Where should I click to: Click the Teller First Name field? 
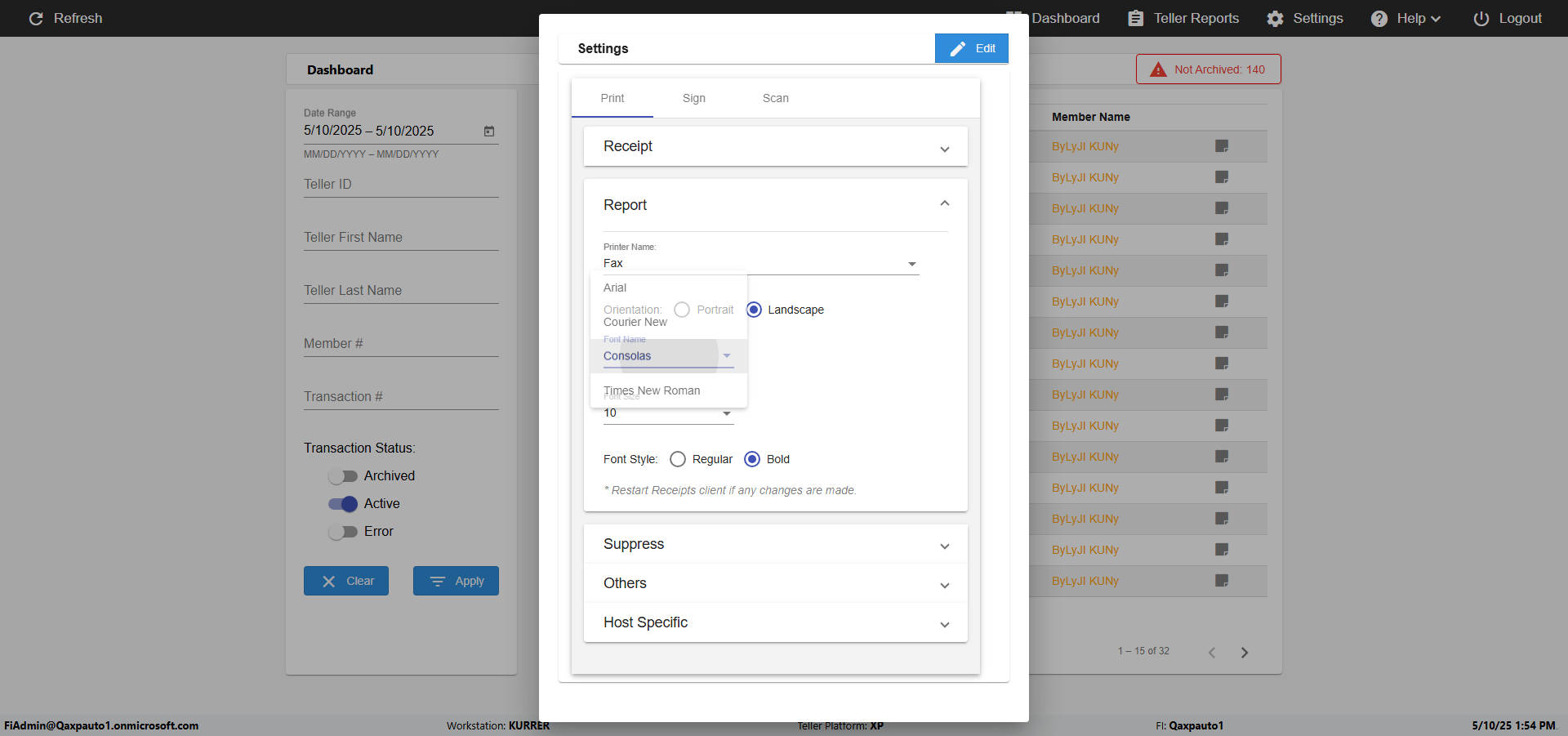point(401,238)
